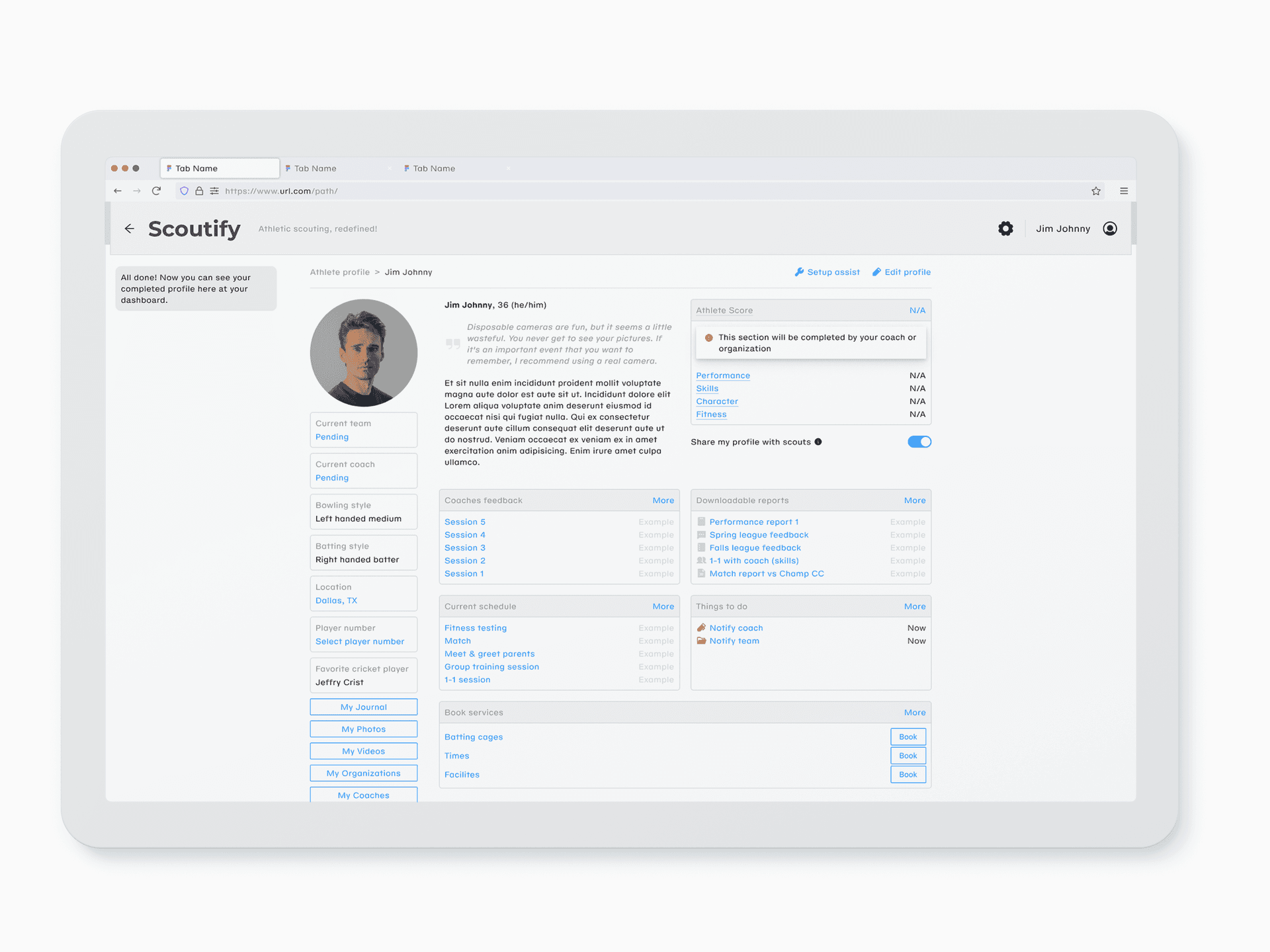
Task: Open the Performance score link
Action: [x=723, y=375]
